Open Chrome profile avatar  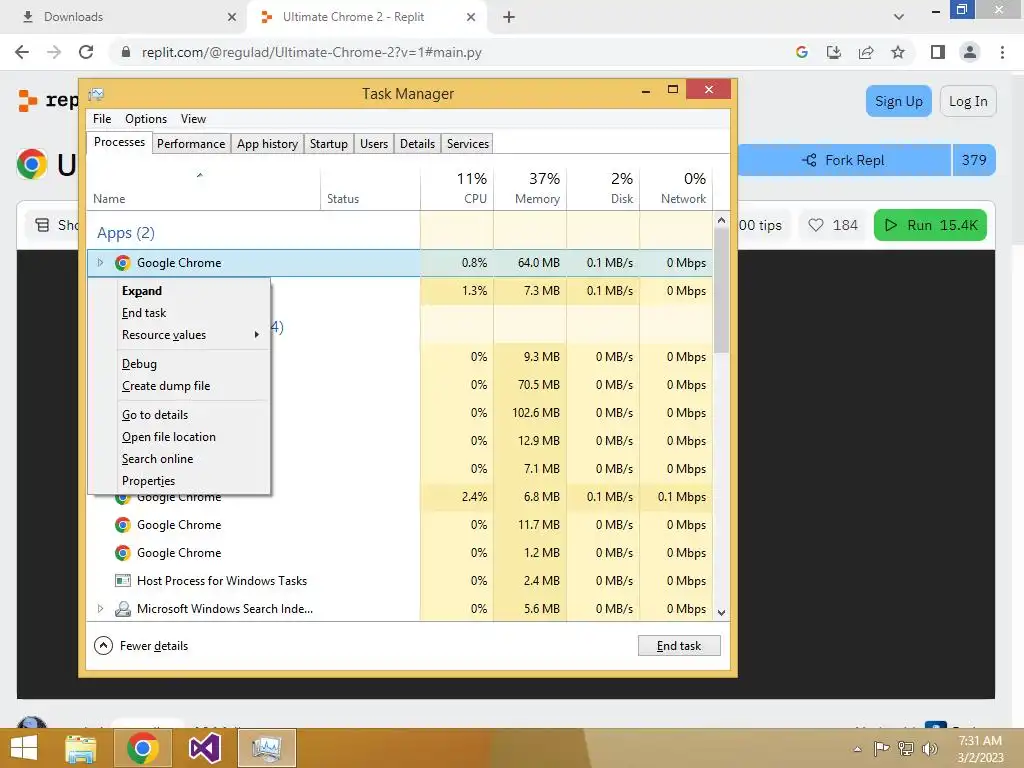(x=970, y=52)
